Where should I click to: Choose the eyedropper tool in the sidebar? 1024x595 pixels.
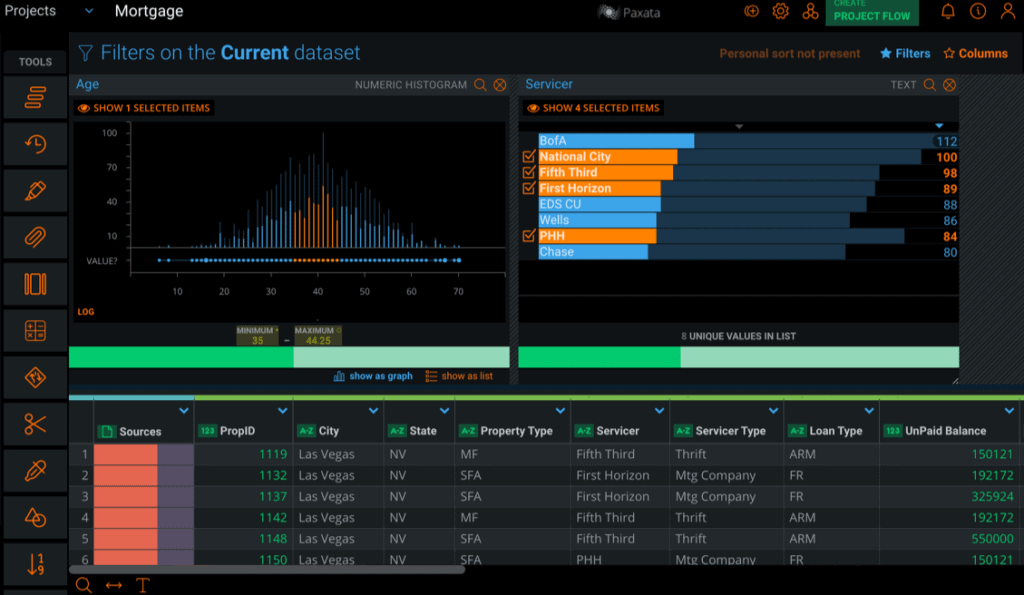coord(35,470)
